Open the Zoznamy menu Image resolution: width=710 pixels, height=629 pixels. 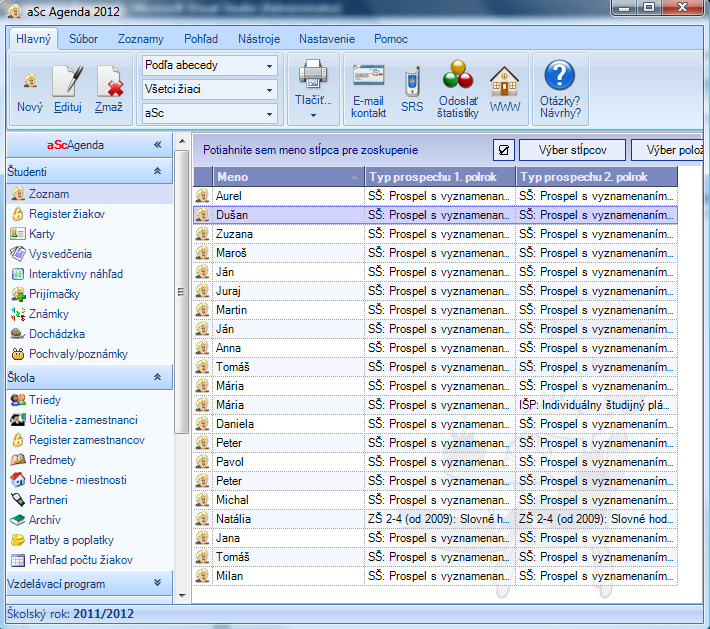[x=141, y=39]
